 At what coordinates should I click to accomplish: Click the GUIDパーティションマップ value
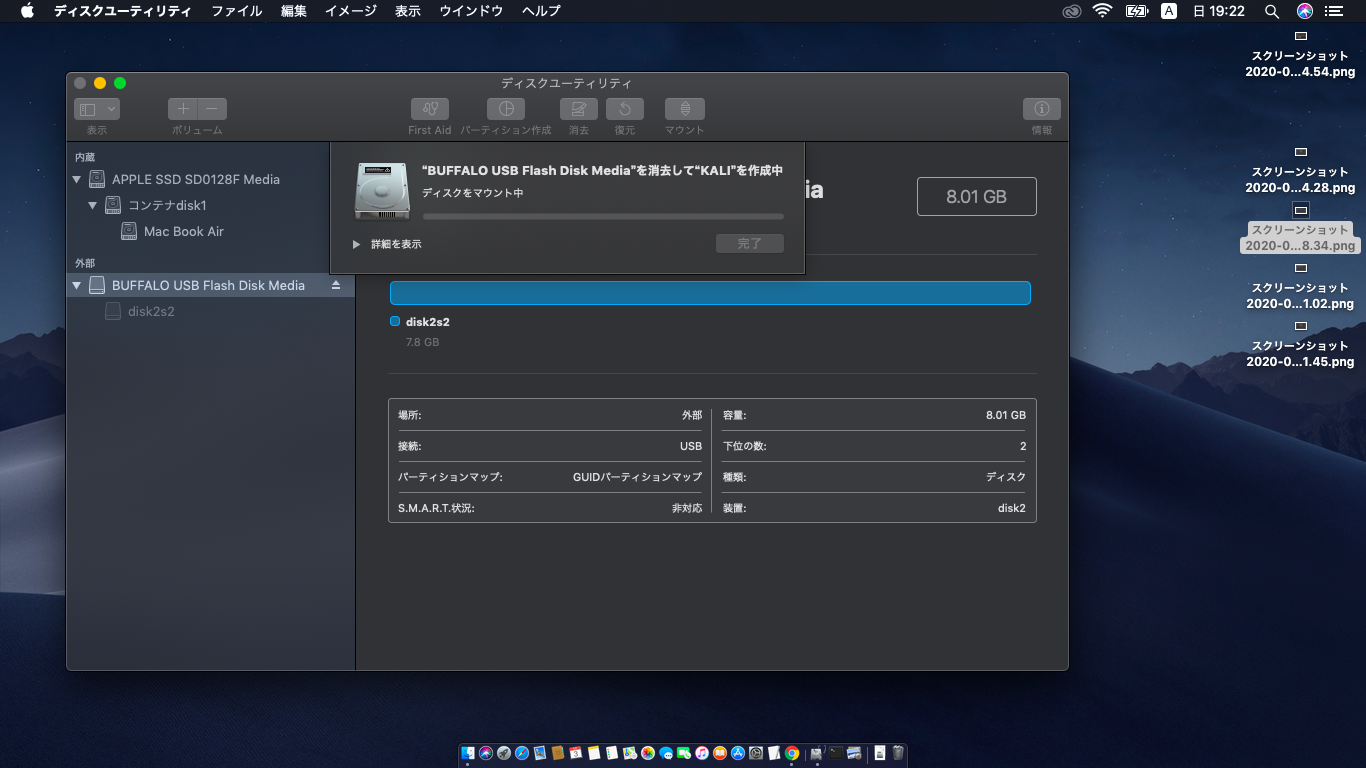(637, 477)
